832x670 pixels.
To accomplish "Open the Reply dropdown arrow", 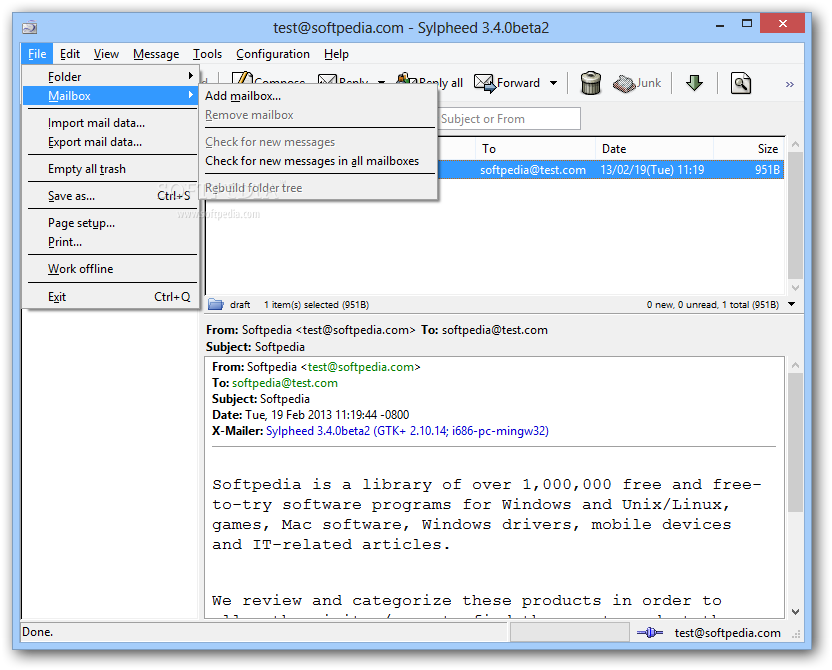I will [x=381, y=82].
